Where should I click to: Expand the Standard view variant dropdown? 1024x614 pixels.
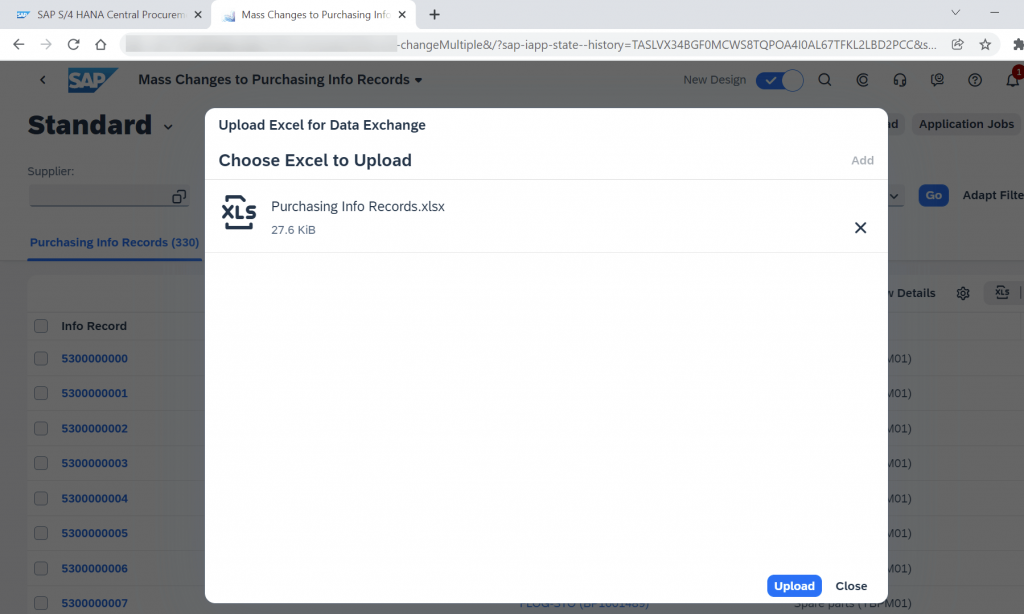(x=168, y=127)
